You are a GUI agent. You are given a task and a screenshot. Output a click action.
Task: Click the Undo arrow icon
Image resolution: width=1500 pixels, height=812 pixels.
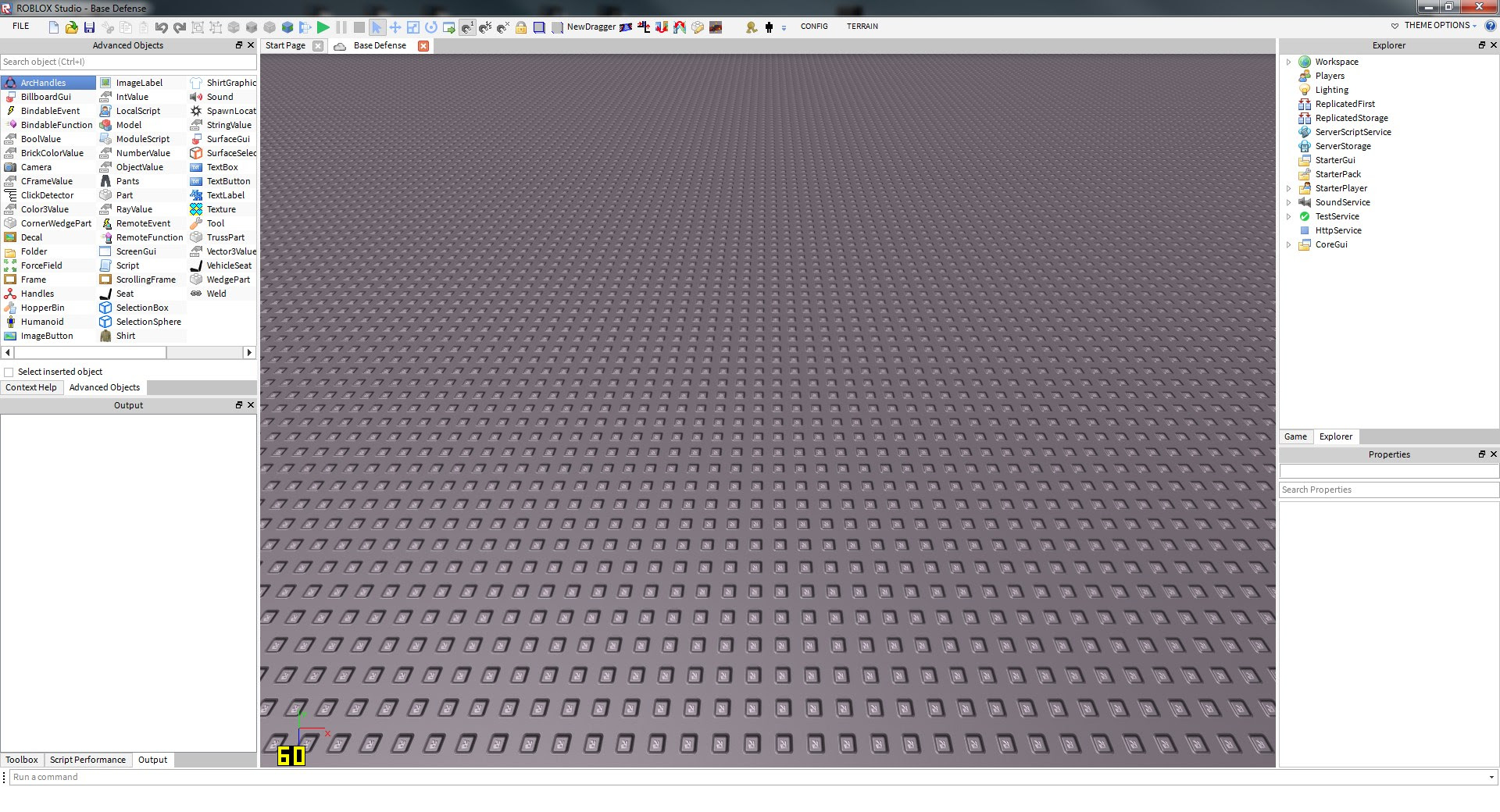[161, 27]
